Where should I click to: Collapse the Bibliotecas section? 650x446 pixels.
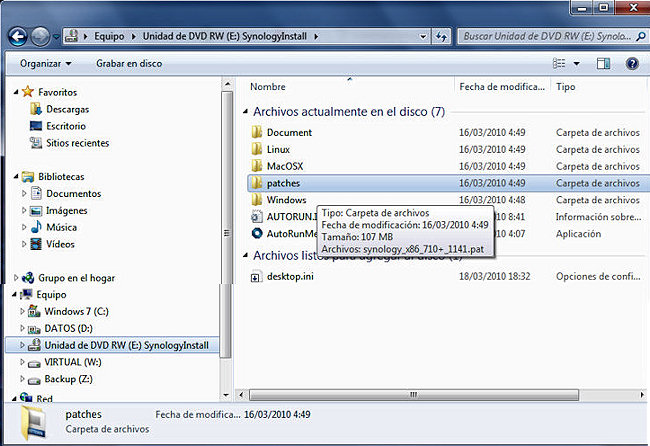[16, 177]
